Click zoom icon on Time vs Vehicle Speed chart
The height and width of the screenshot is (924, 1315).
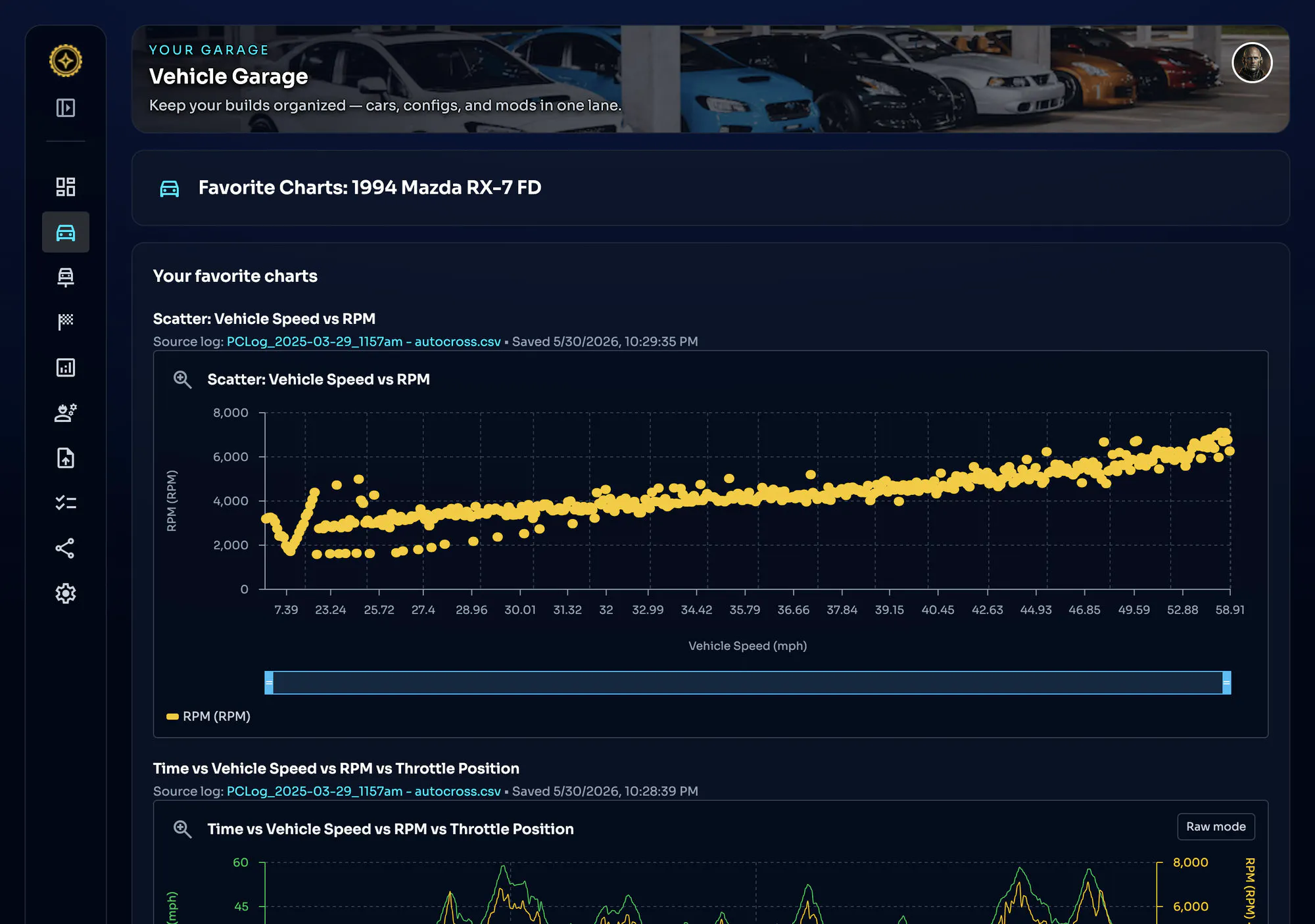(182, 829)
